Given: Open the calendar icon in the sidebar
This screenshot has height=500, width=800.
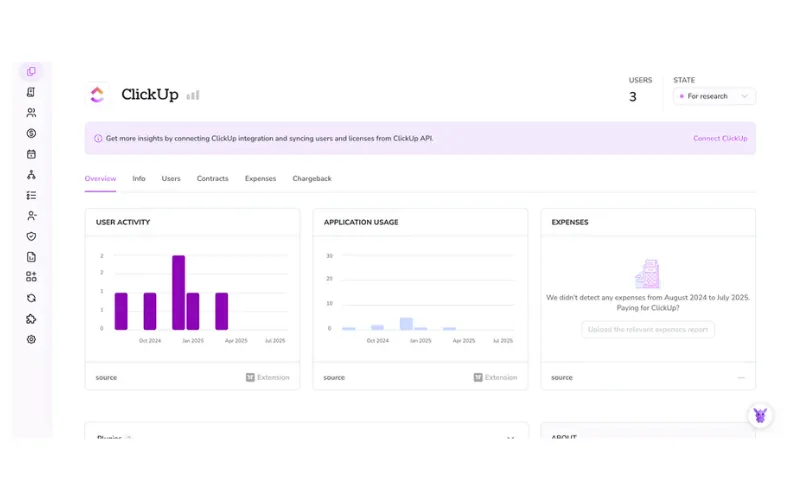Looking at the screenshot, I should 31,154.
